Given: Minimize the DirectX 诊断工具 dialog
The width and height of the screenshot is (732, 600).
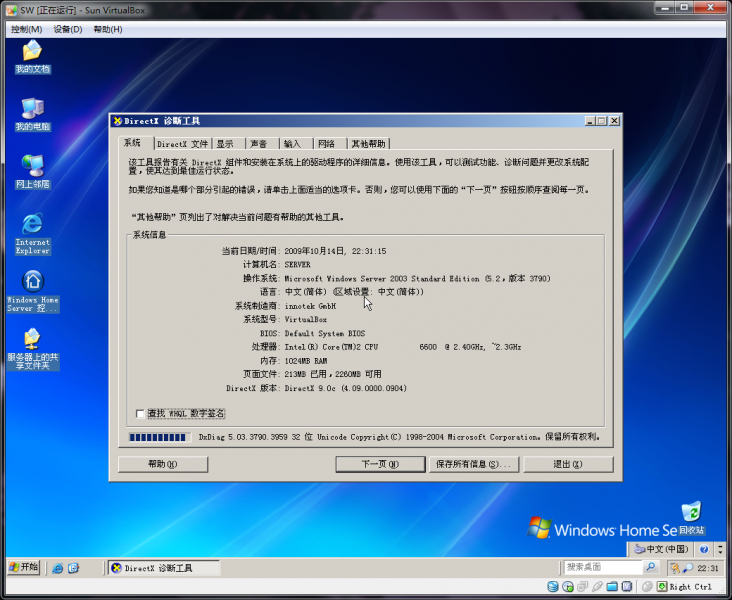Looking at the screenshot, I should 590,121.
